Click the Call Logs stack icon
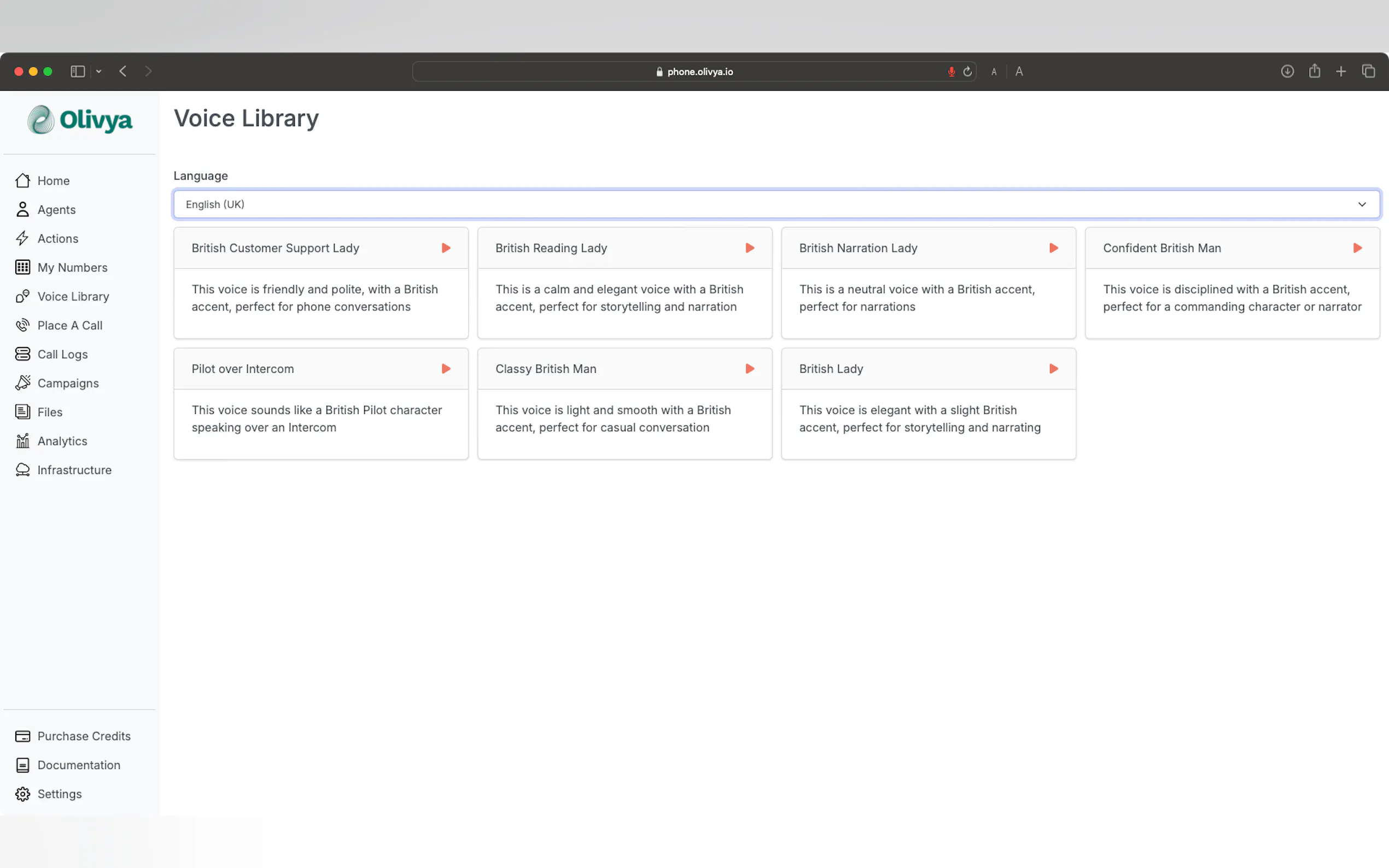The image size is (1389, 868). tap(22, 354)
